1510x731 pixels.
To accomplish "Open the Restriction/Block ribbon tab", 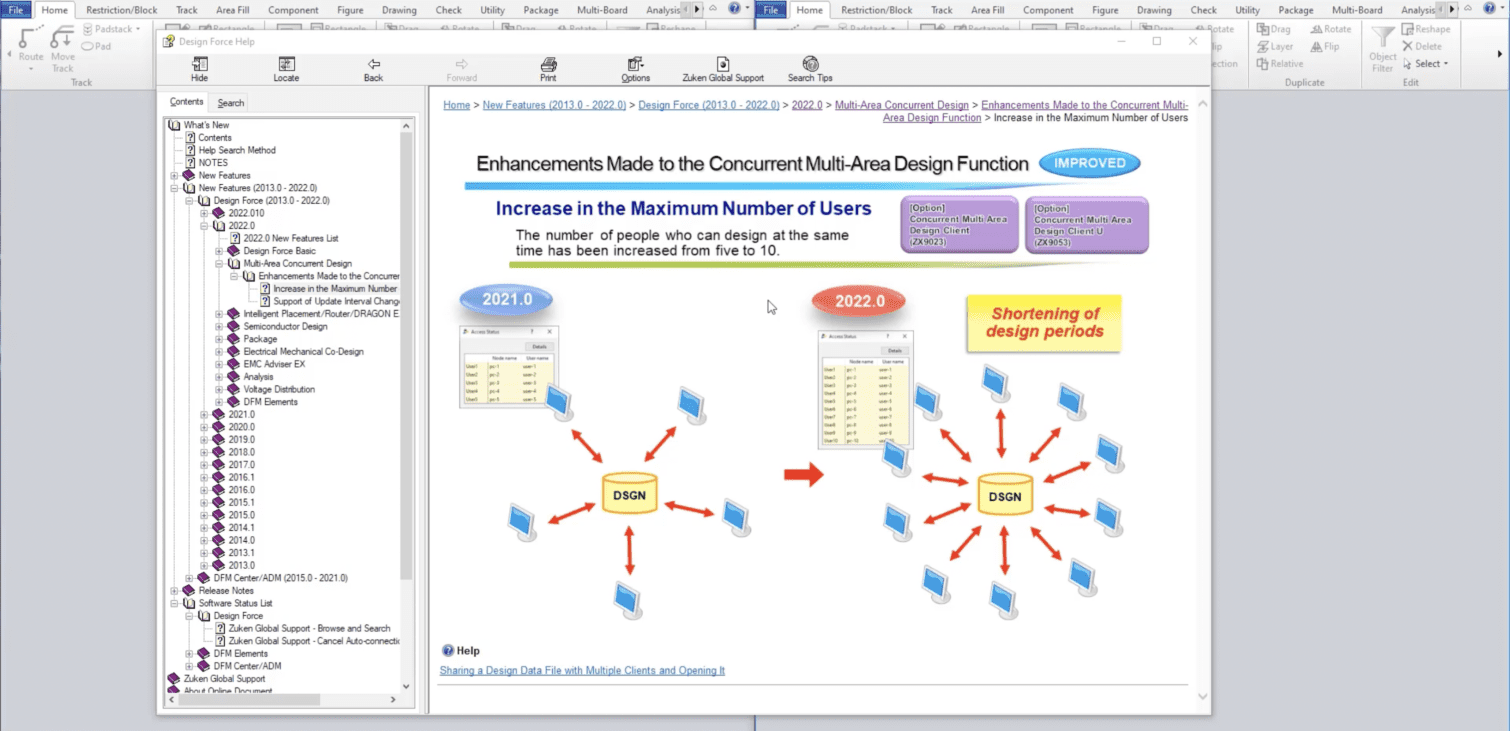I will pyautogui.click(x=121, y=10).
